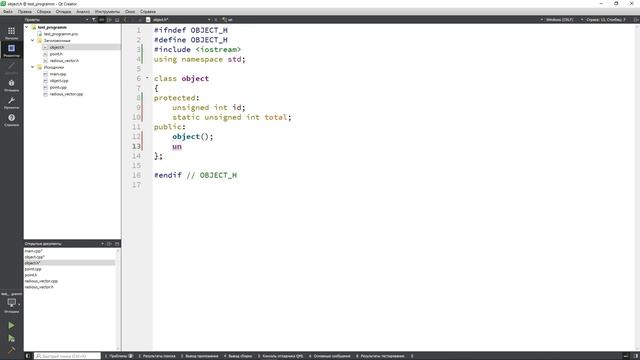Click the link-with-editor icon in Projects panel
Screen dimensions: 640x360
click(102, 20)
